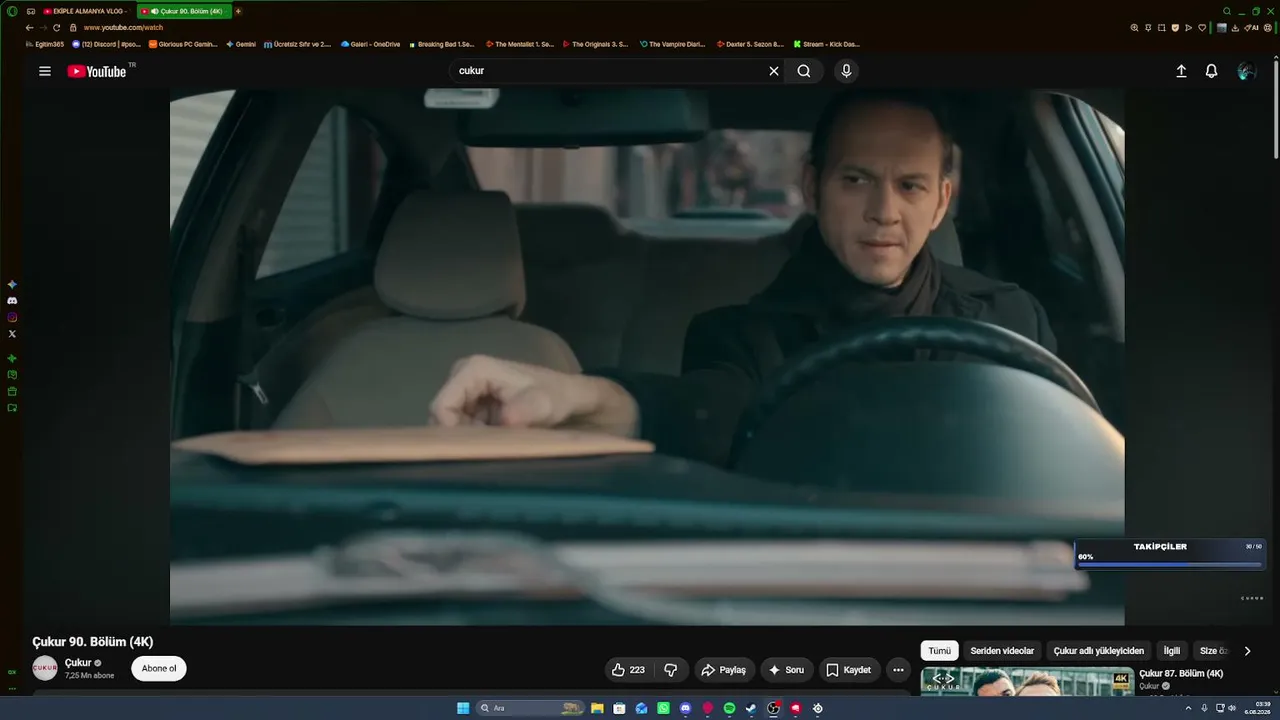
Task: Select the Çukur adlı yükleyiciden chip
Action: pos(1099,651)
